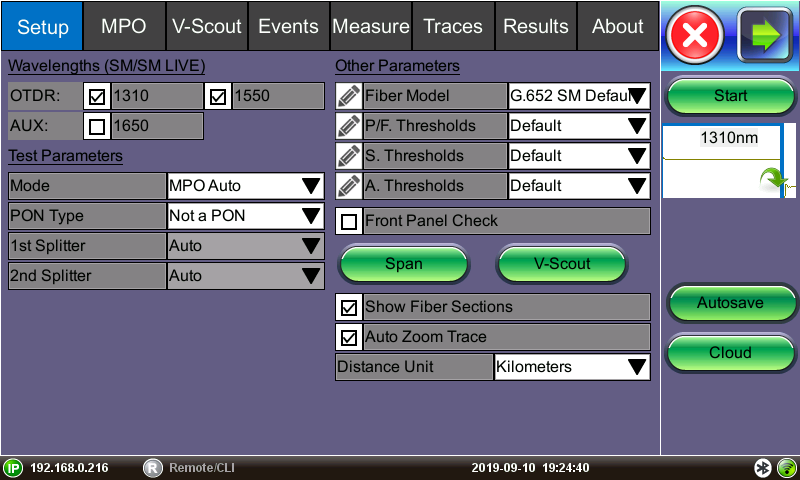
Task: Click pencil icon beside A. Thresholds
Action: click(x=349, y=186)
